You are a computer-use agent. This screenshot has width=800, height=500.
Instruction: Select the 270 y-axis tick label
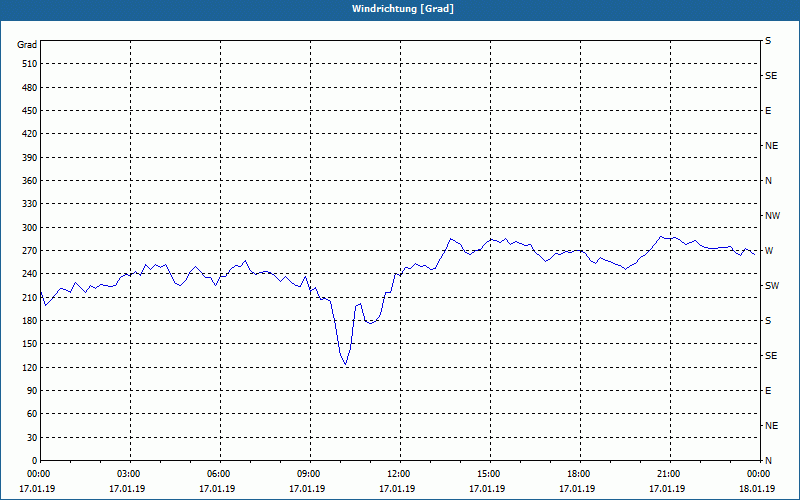point(29,251)
